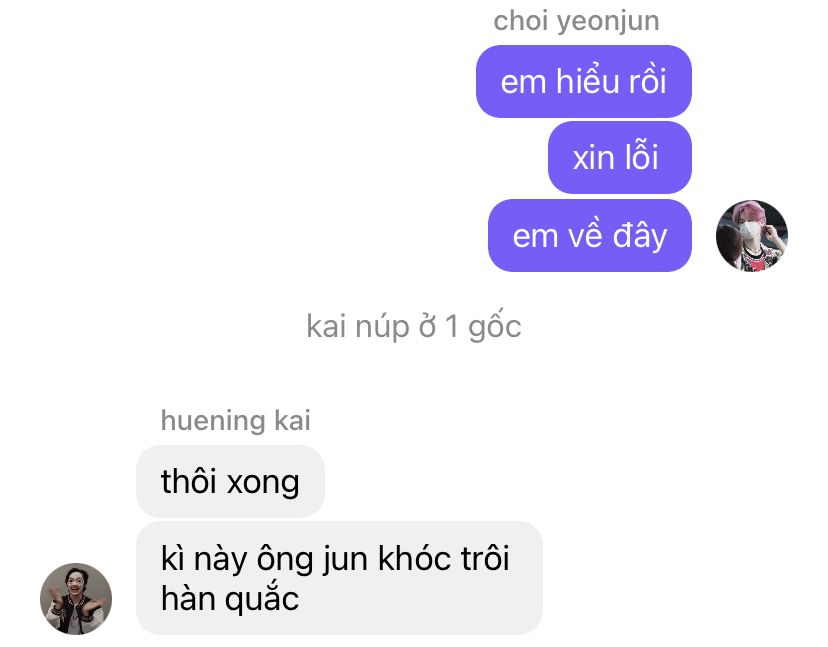
Task: Open huening kai's profile avatar
Action: [76, 598]
